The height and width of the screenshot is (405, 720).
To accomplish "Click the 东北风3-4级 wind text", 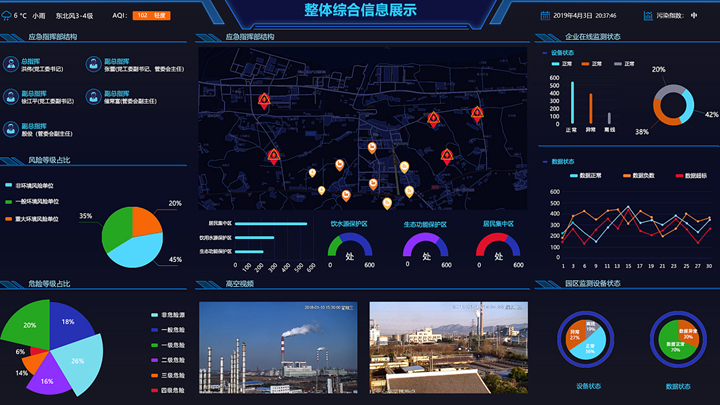I will (74, 16).
